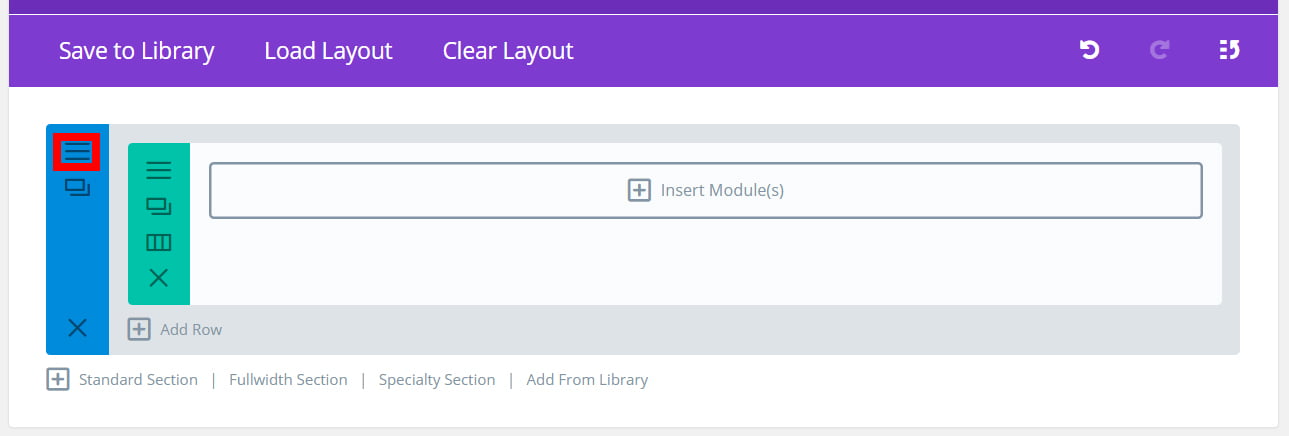
Task: Add a Specialty Section
Action: pyautogui.click(x=437, y=380)
